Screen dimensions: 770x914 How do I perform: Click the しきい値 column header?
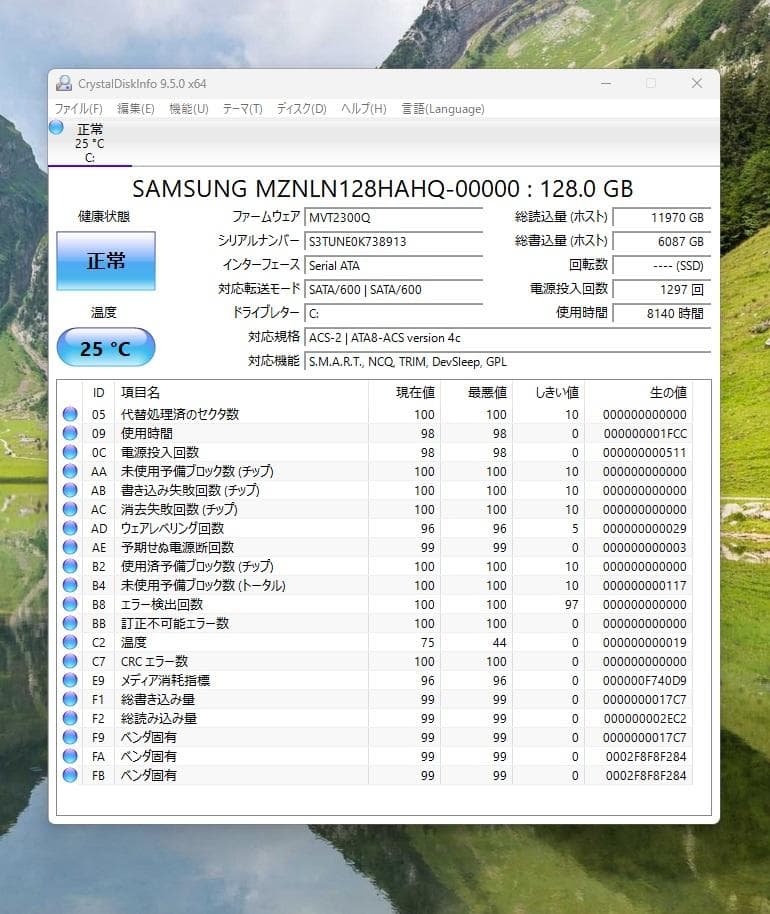click(x=550, y=392)
